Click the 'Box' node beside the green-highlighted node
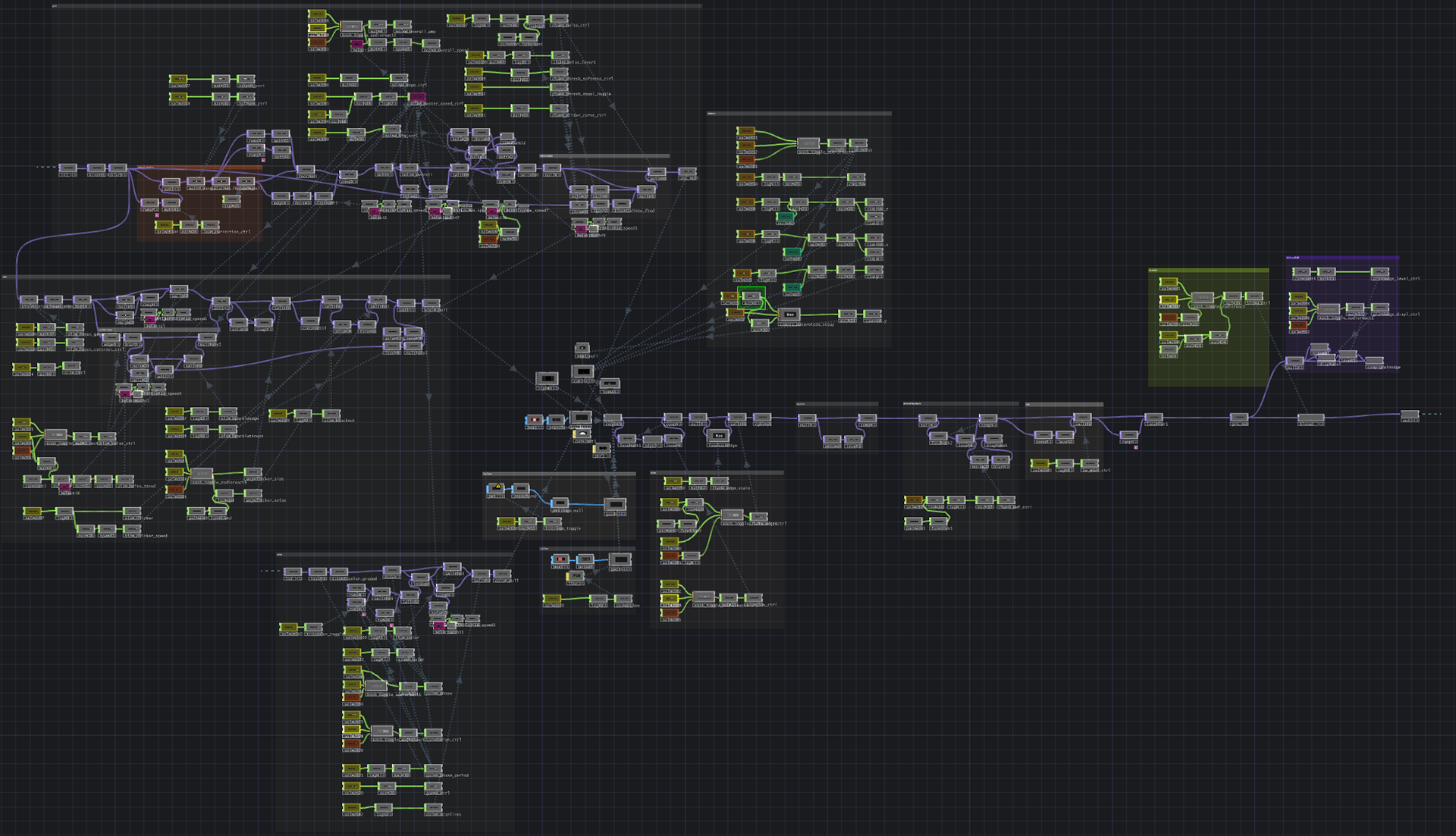Image resolution: width=1456 pixels, height=836 pixels. pos(789,314)
